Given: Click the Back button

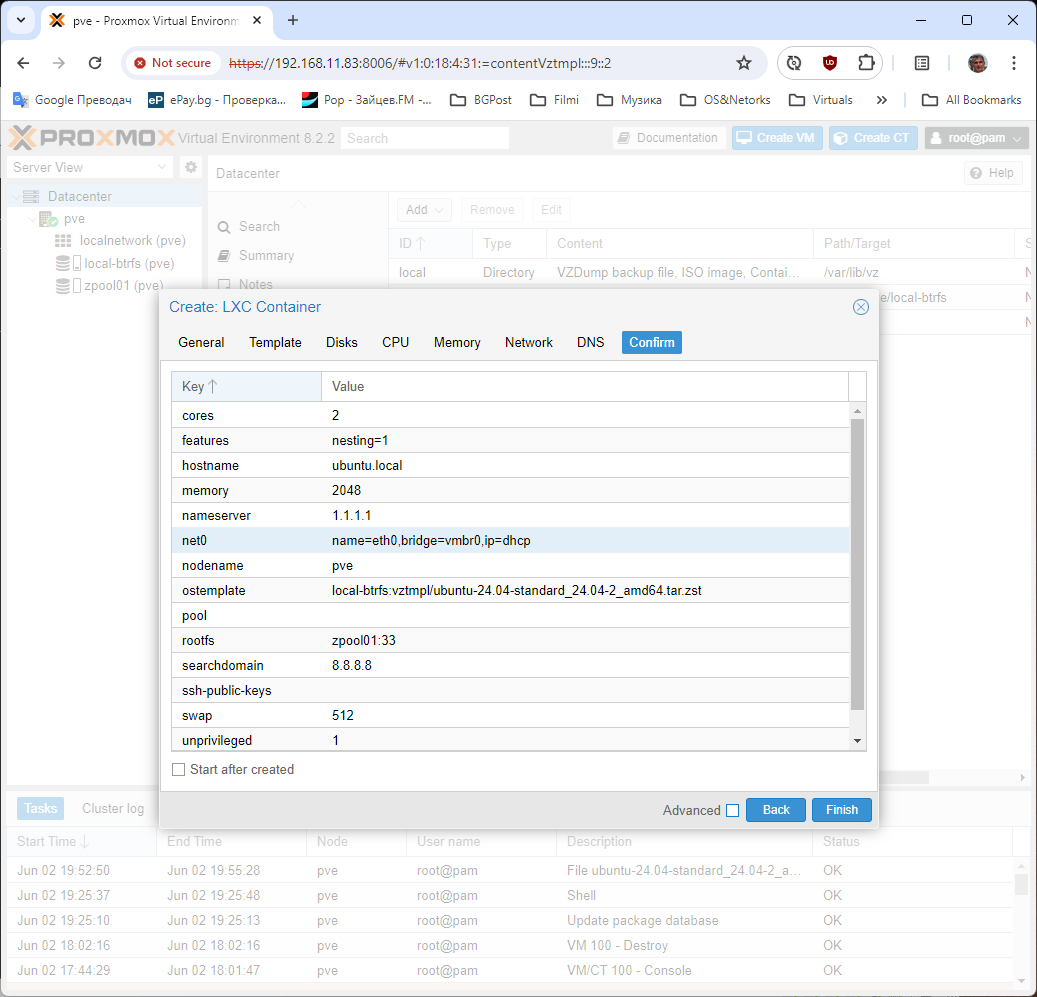Looking at the screenshot, I should click(x=776, y=810).
